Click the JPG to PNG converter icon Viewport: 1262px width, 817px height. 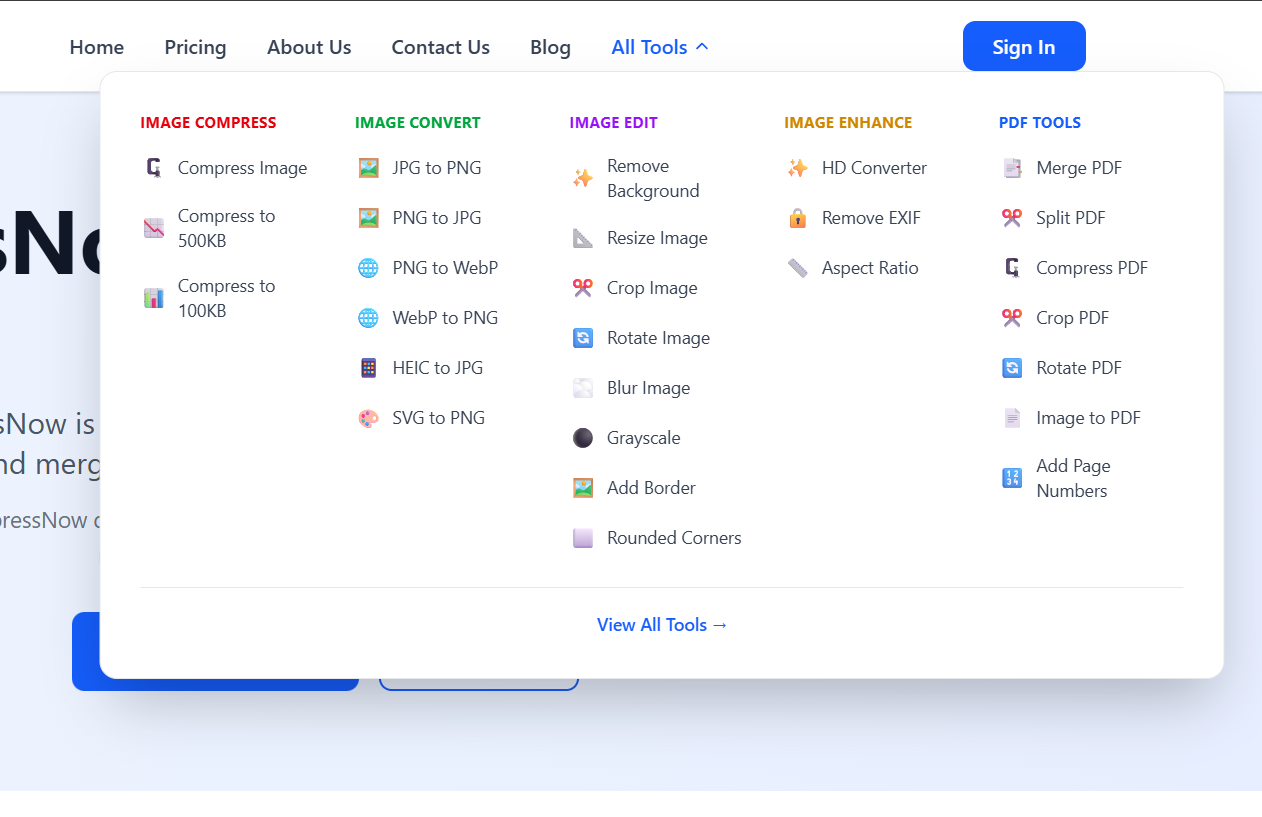368,168
